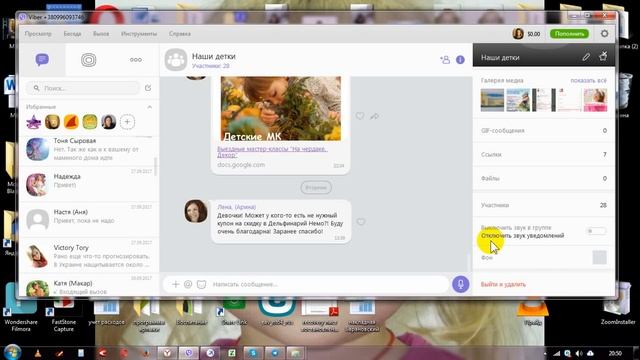Like the Детские МК link message
Image resolution: width=640 pixels, height=360 pixels.
tap(360, 116)
